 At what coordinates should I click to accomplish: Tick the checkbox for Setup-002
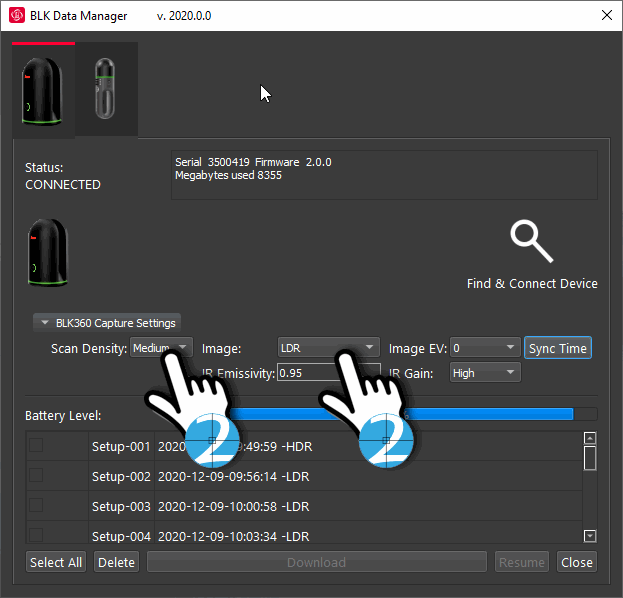(36, 475)
